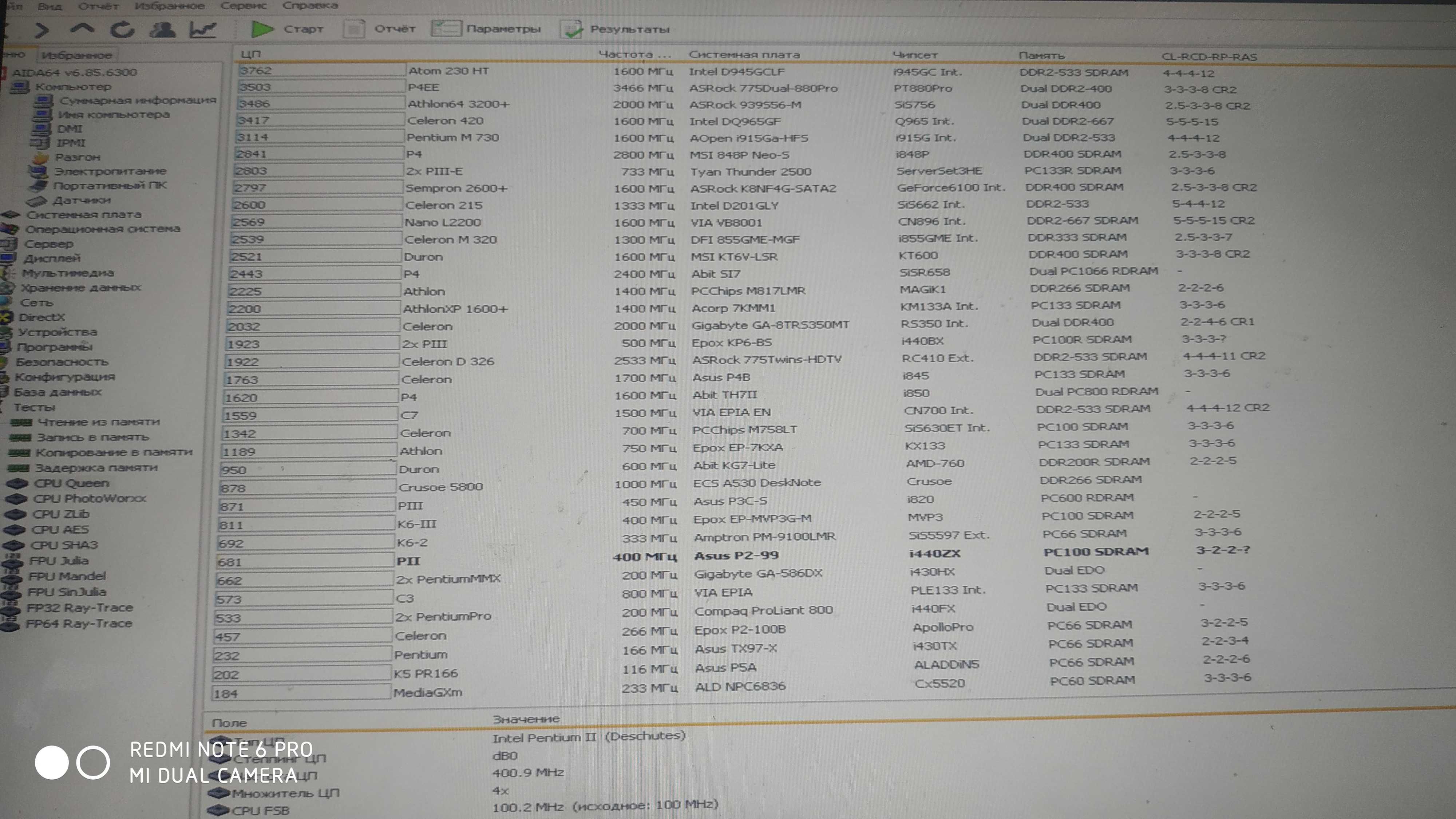The height and width of the screenshot is (819, 1456).
Task: Open Копирование в памяти benchmark
Action: pos(114,452)
